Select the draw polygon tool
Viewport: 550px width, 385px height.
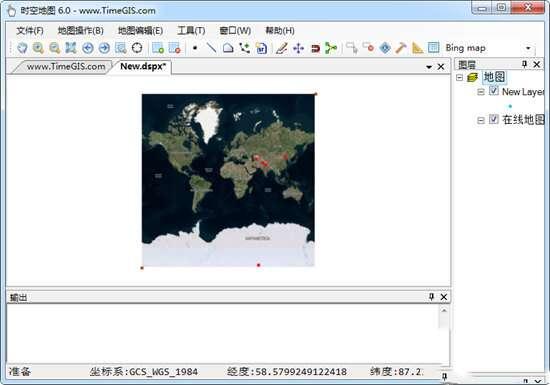pos(228,48)
